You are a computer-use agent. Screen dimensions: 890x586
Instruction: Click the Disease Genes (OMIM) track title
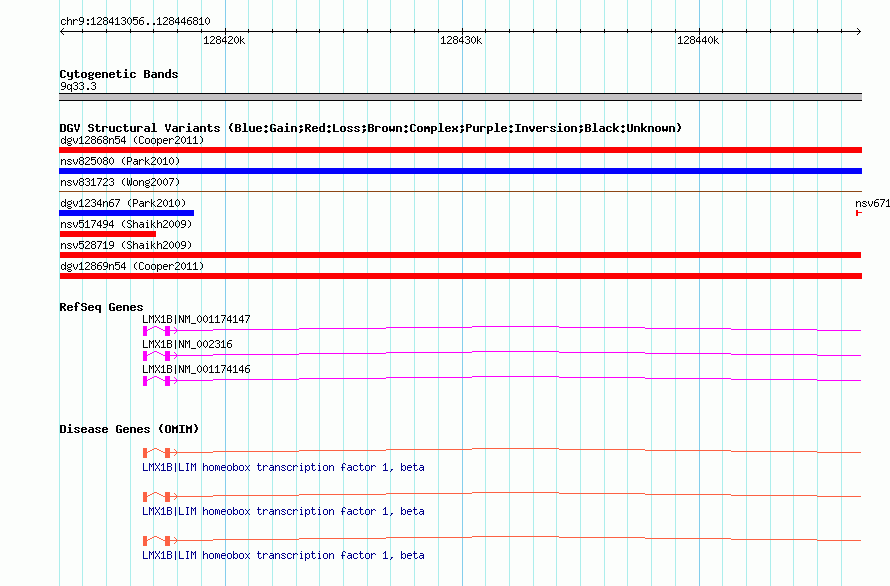(129, 429)
